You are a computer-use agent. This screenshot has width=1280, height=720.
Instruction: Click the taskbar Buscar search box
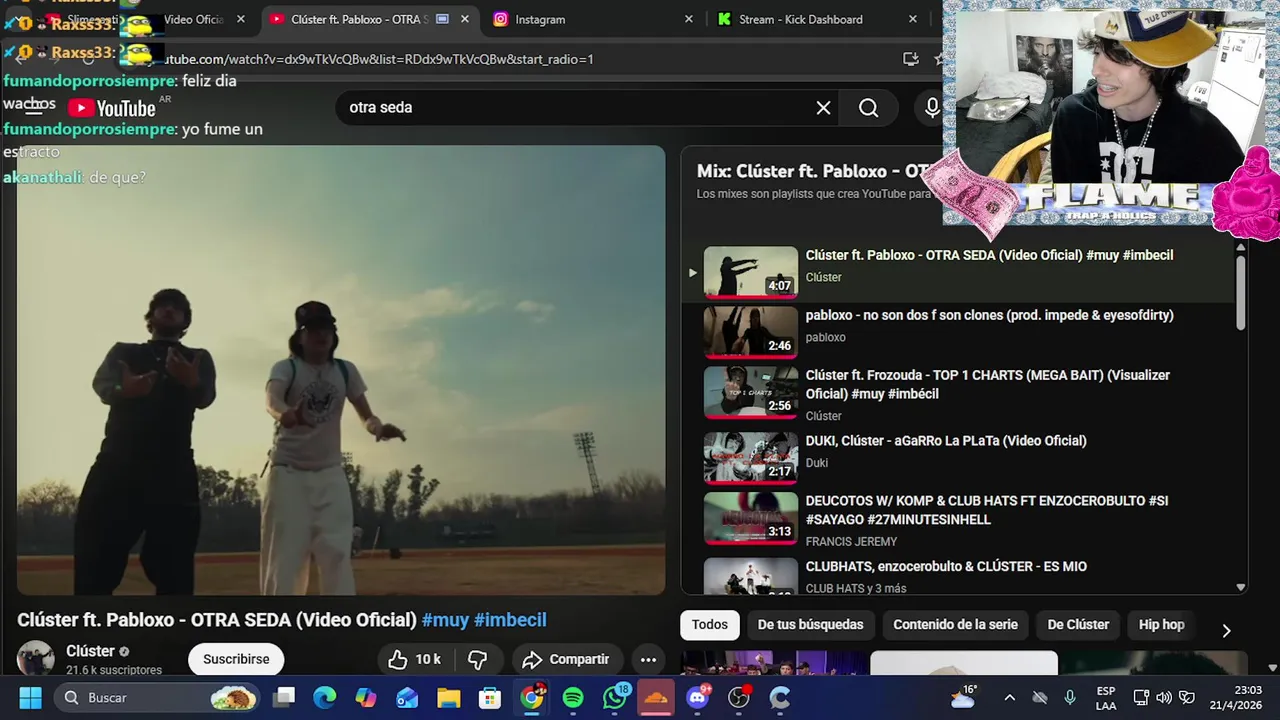(x=157, y=697)
